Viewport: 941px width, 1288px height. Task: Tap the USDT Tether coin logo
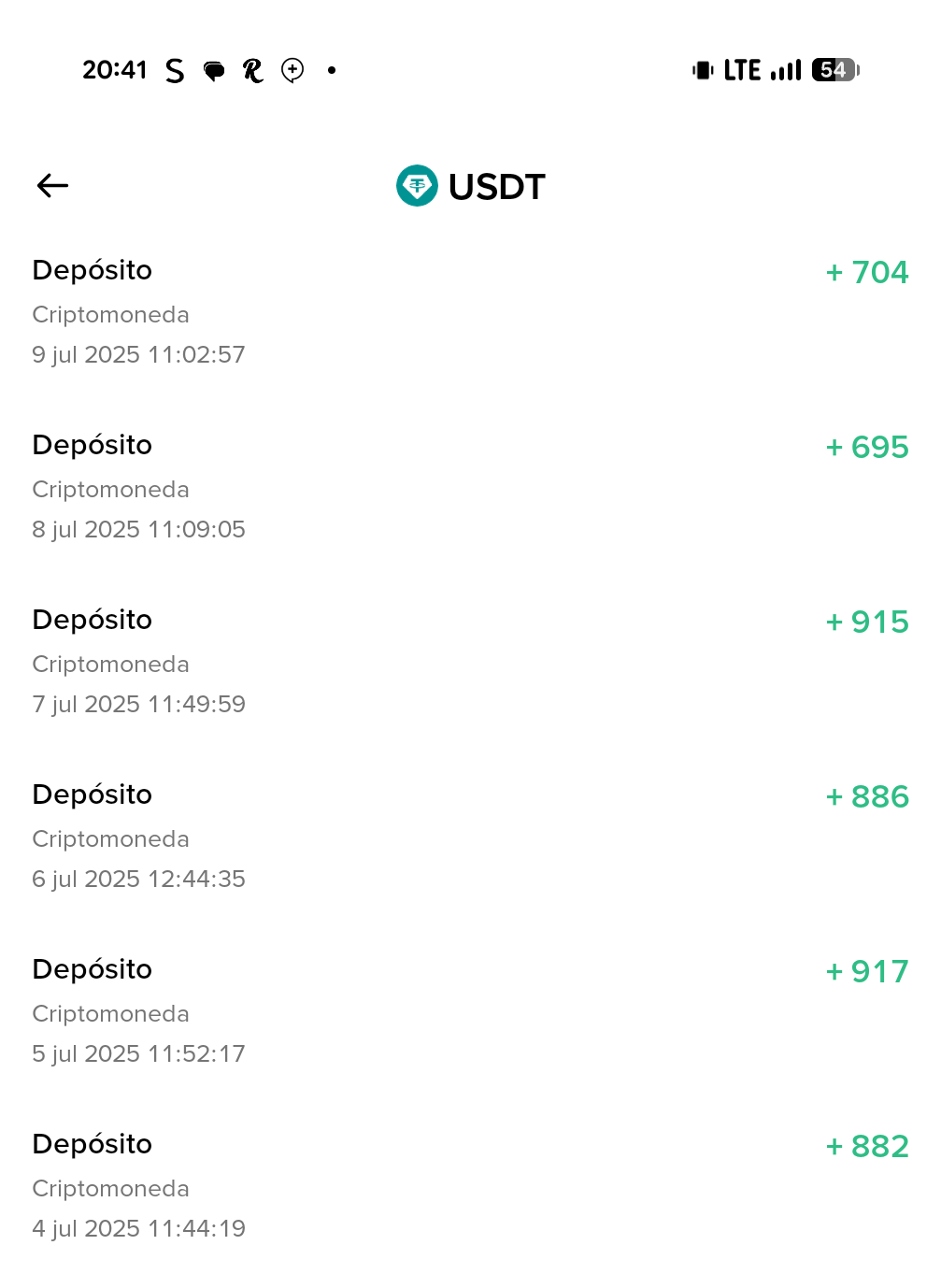[417, 186]
